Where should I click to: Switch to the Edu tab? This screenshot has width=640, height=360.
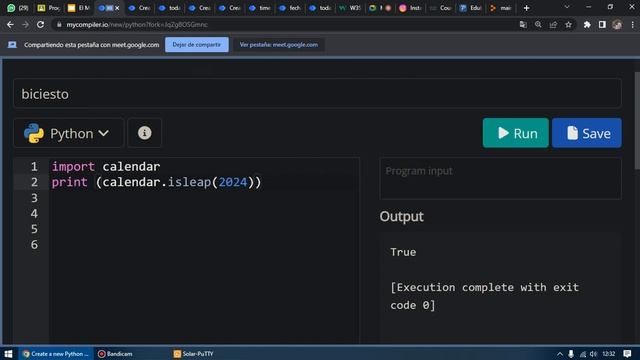(471, 8)
